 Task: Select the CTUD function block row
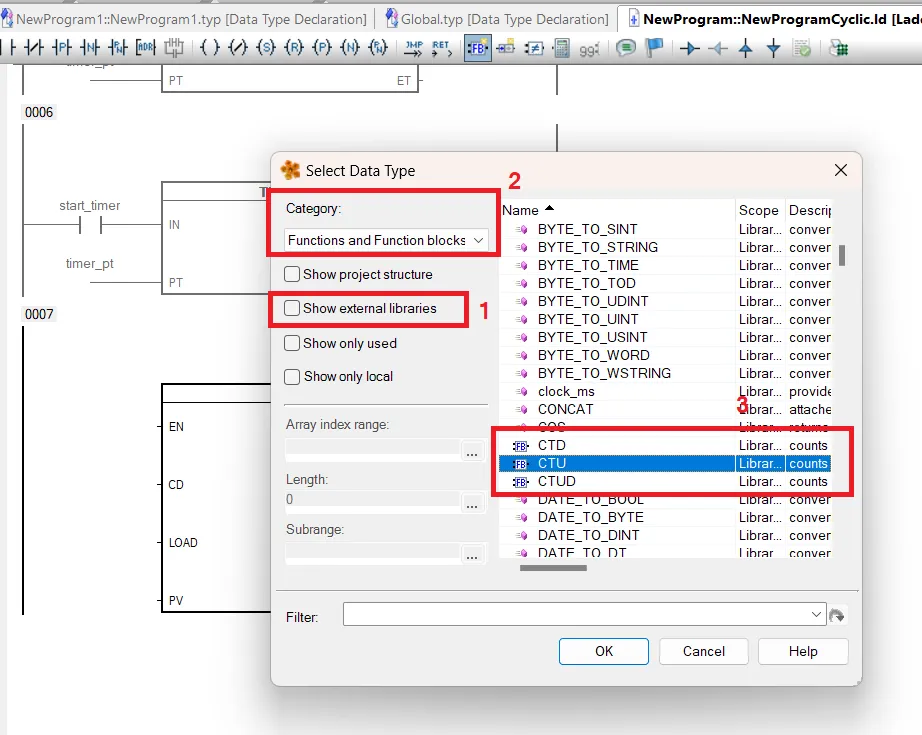664,482
